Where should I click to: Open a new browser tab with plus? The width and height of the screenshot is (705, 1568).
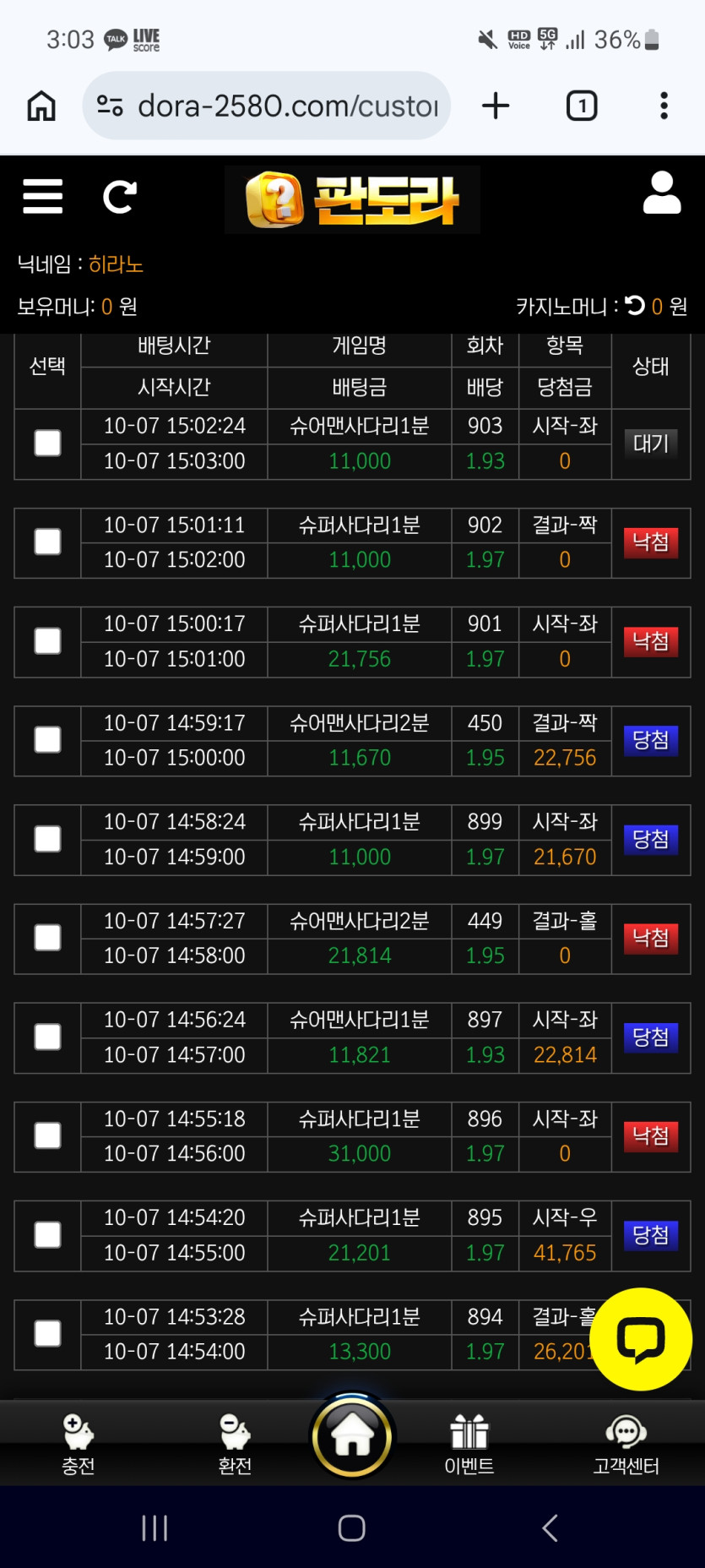click(x=496, y=106)
